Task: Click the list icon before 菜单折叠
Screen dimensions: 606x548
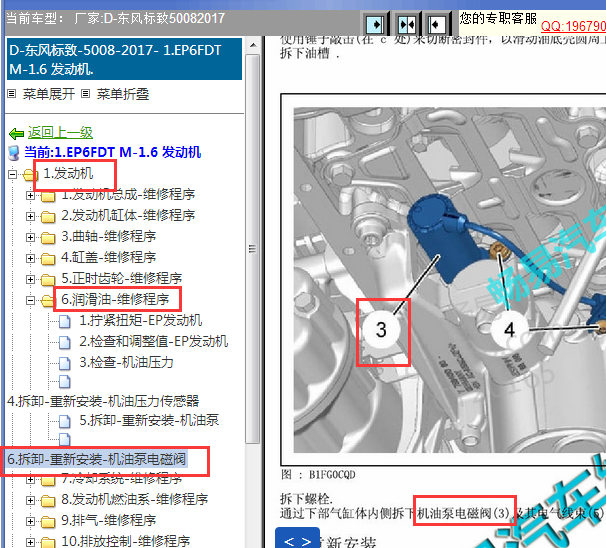Action: 86,94
